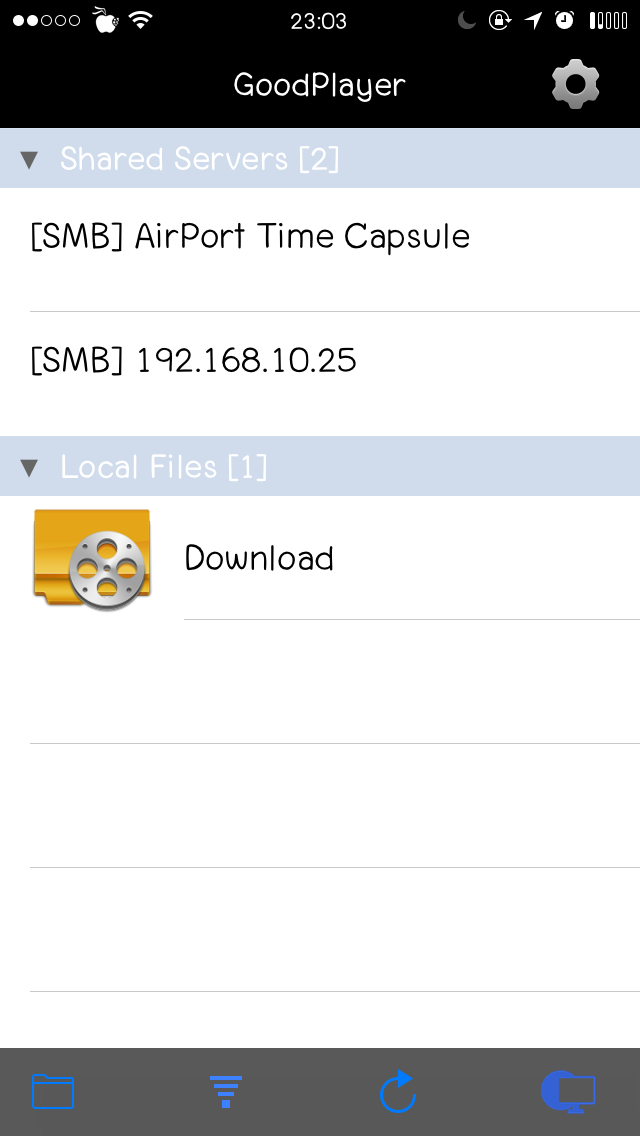The image size is (640, 1136).
Task: Tap the rotation lock status icon
Action: pyautogui.click(x=499, y=20)
